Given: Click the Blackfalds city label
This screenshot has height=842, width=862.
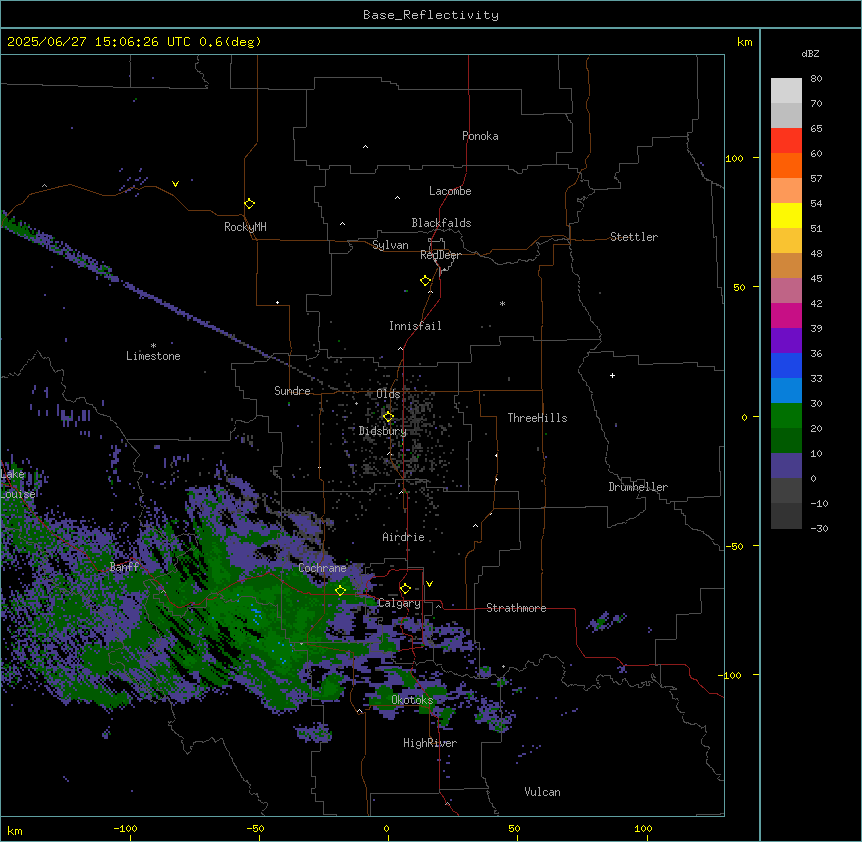Looking at the screenshot, I should pyautogui.click(x=441, y=223).
